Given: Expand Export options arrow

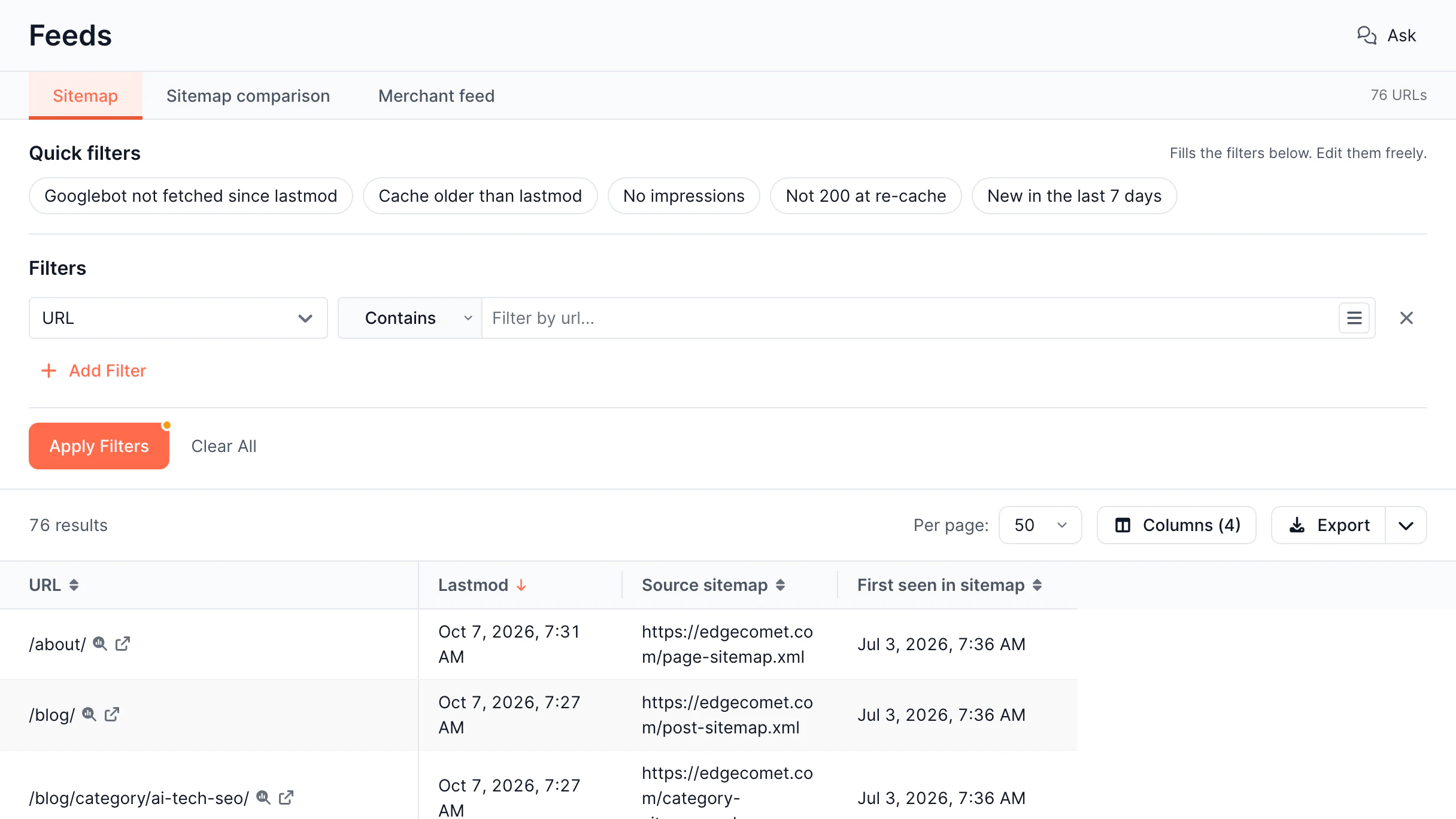Looking at the screenshot, I should tap(1406, 525).
